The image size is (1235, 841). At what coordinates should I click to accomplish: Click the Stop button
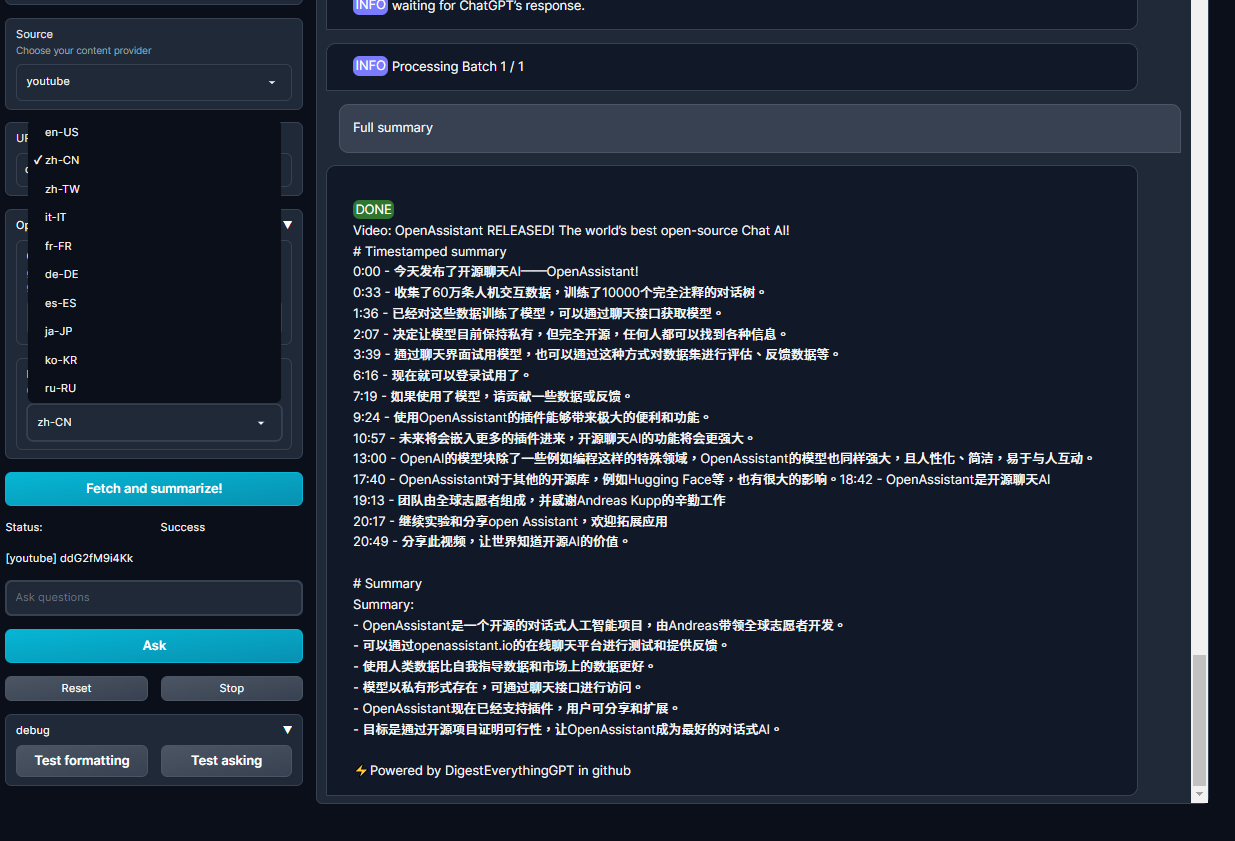click(x=232, y=688)
